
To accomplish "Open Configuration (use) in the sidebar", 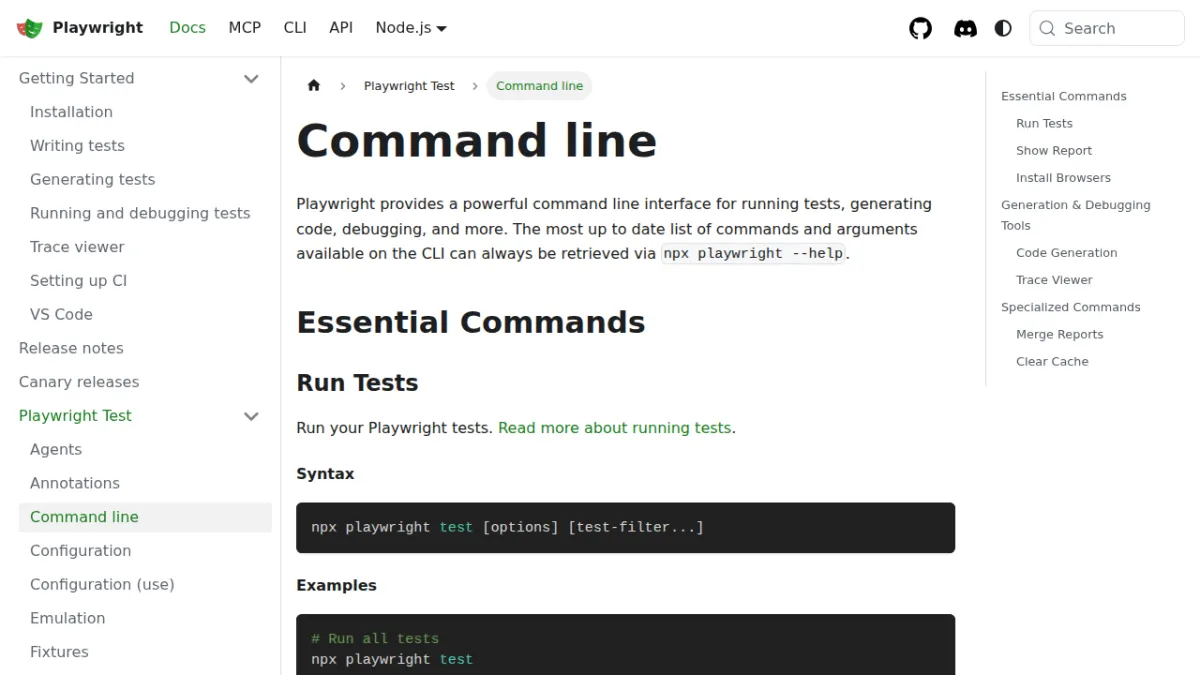I will [102, 584].
